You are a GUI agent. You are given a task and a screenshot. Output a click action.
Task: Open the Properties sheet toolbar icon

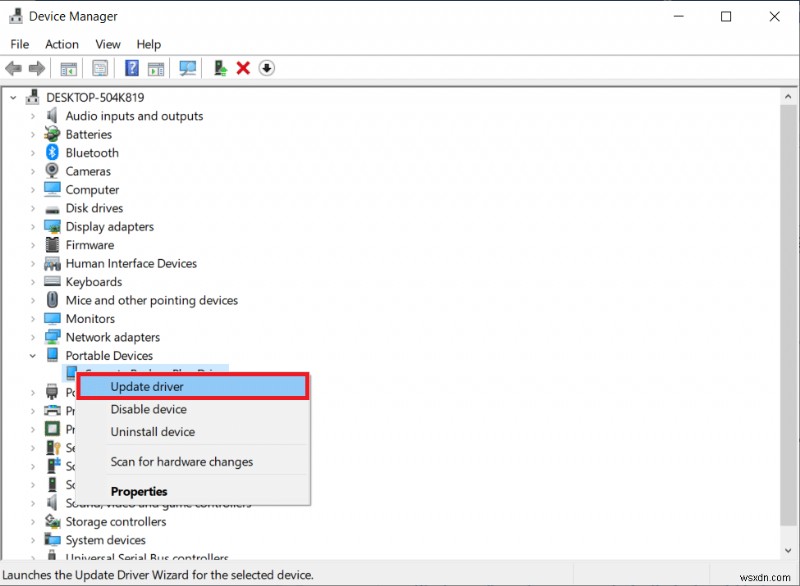[100, 68]
